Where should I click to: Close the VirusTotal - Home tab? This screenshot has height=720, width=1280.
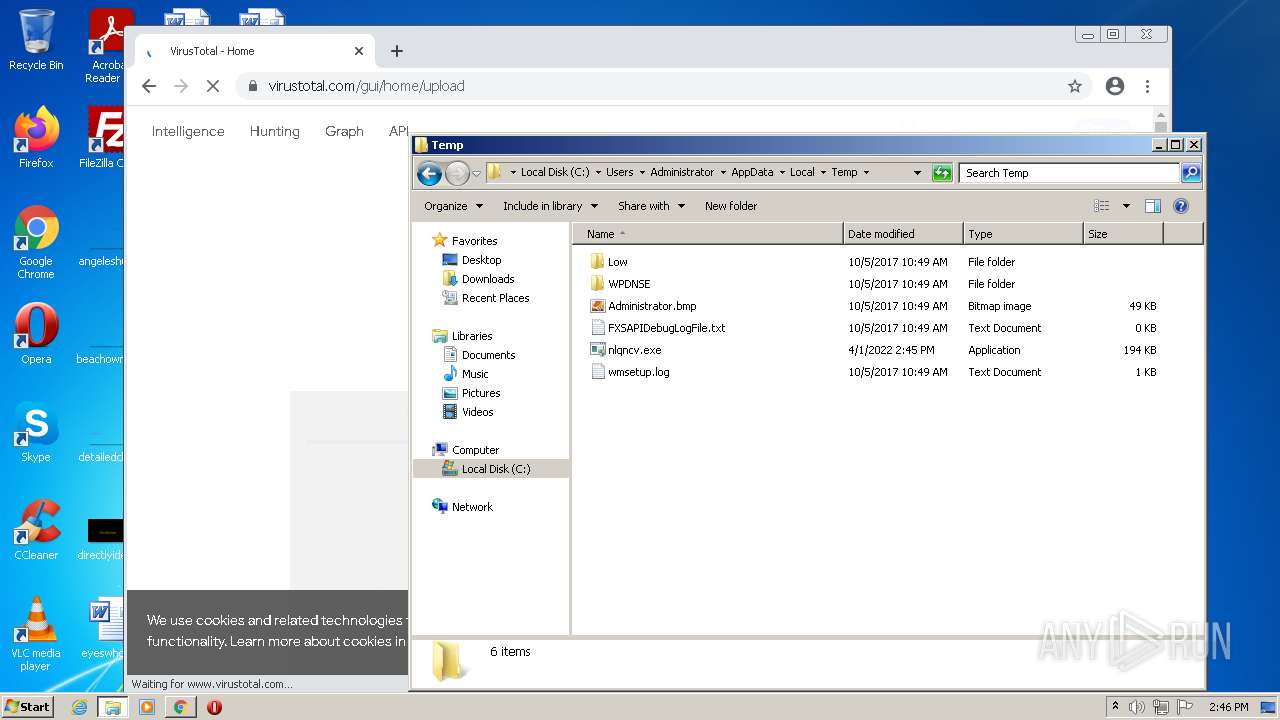(x=359, y=51)
